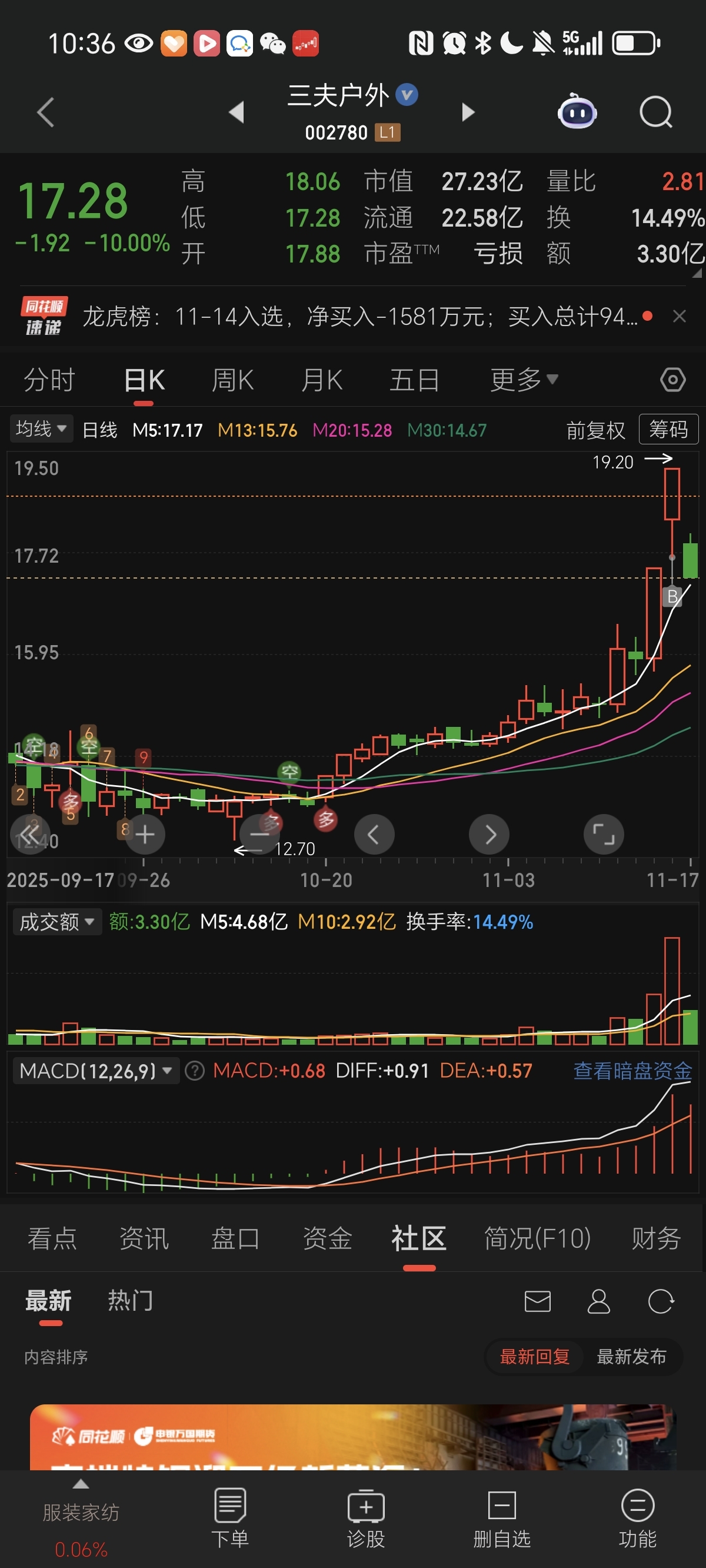Open 更多 period dropdown

click(x=524, y=380)
